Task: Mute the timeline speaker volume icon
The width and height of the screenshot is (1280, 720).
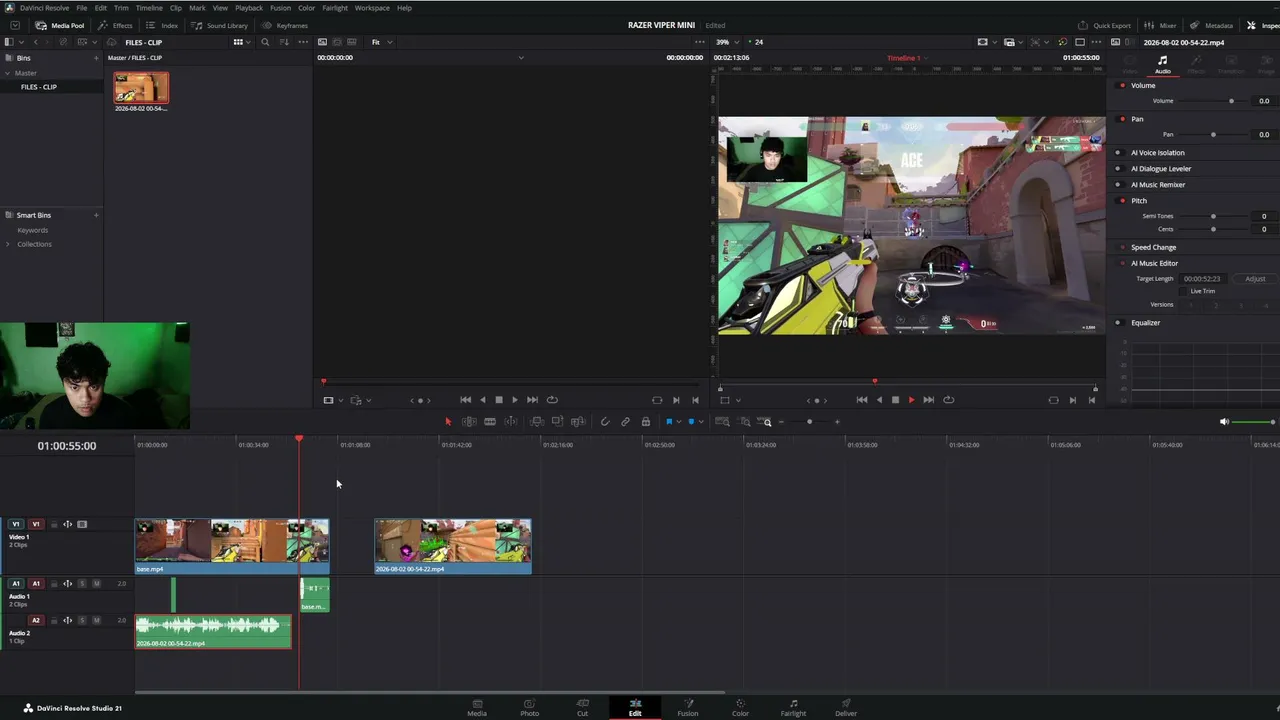Action: [x=1224, y=422]
